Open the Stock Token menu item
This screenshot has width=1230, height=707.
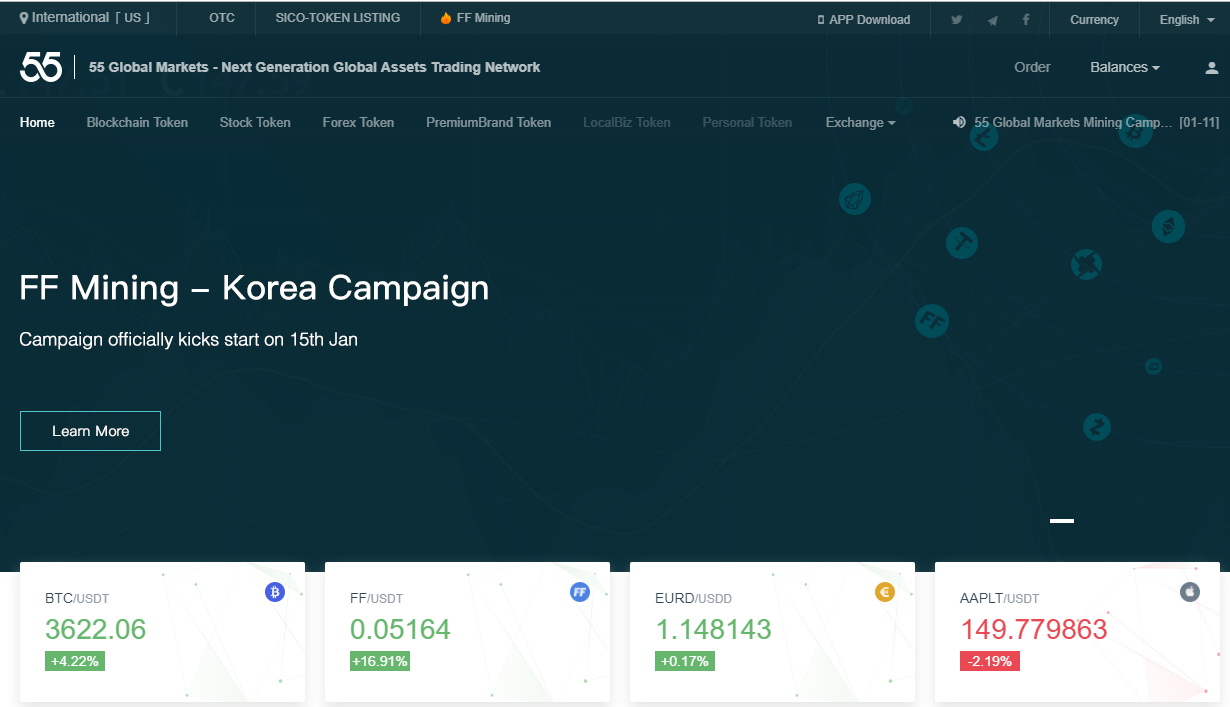(255, 122)
